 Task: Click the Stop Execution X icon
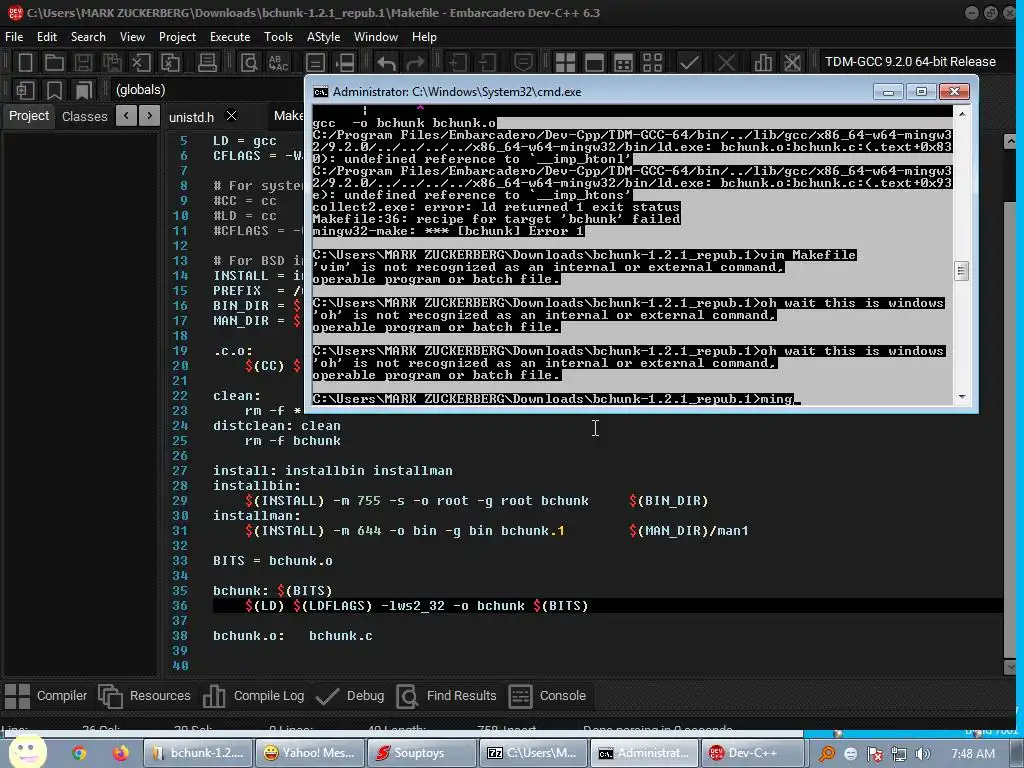point(726,63)
